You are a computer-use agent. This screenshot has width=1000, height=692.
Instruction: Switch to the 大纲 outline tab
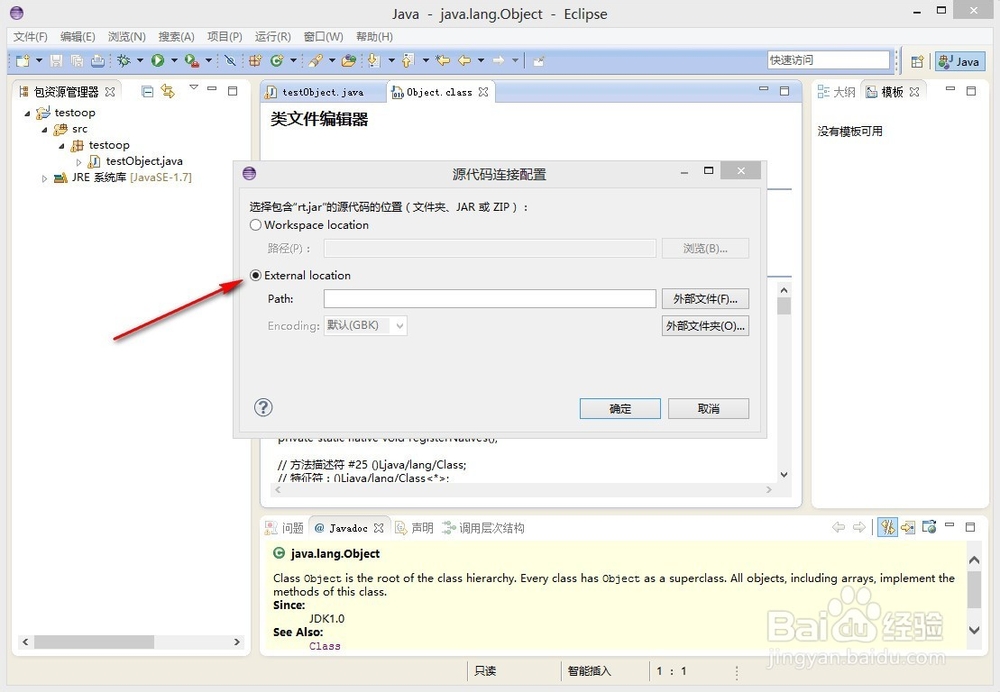coord(837,92)
